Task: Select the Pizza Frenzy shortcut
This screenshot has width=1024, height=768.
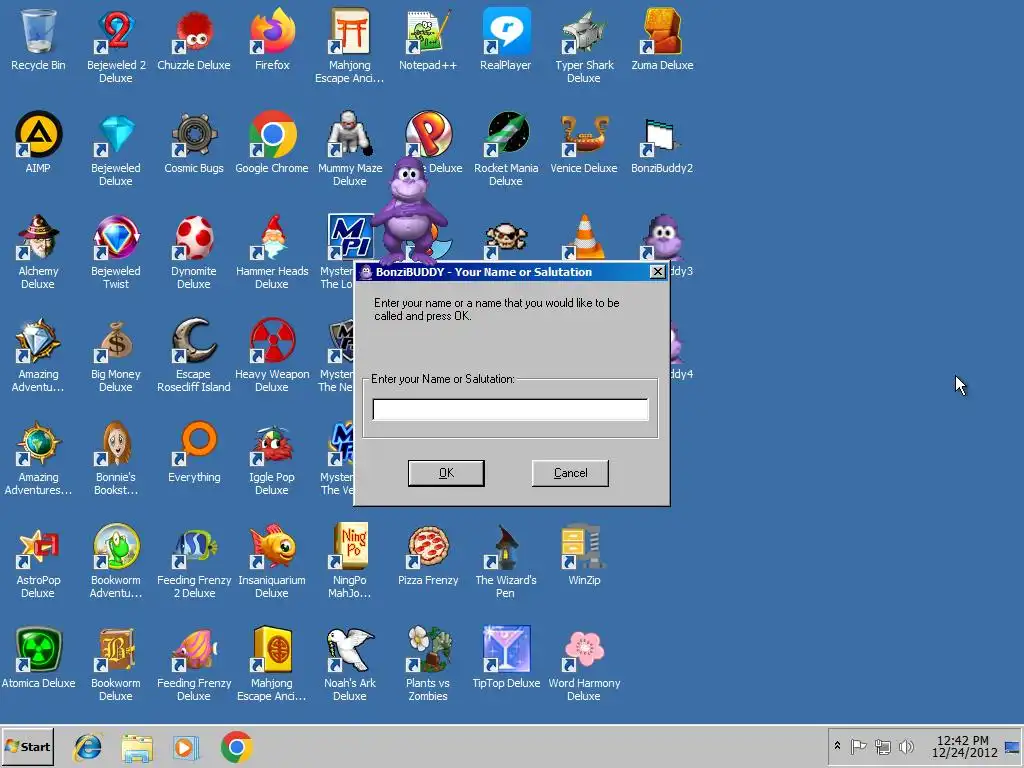Action: [428, 555]
